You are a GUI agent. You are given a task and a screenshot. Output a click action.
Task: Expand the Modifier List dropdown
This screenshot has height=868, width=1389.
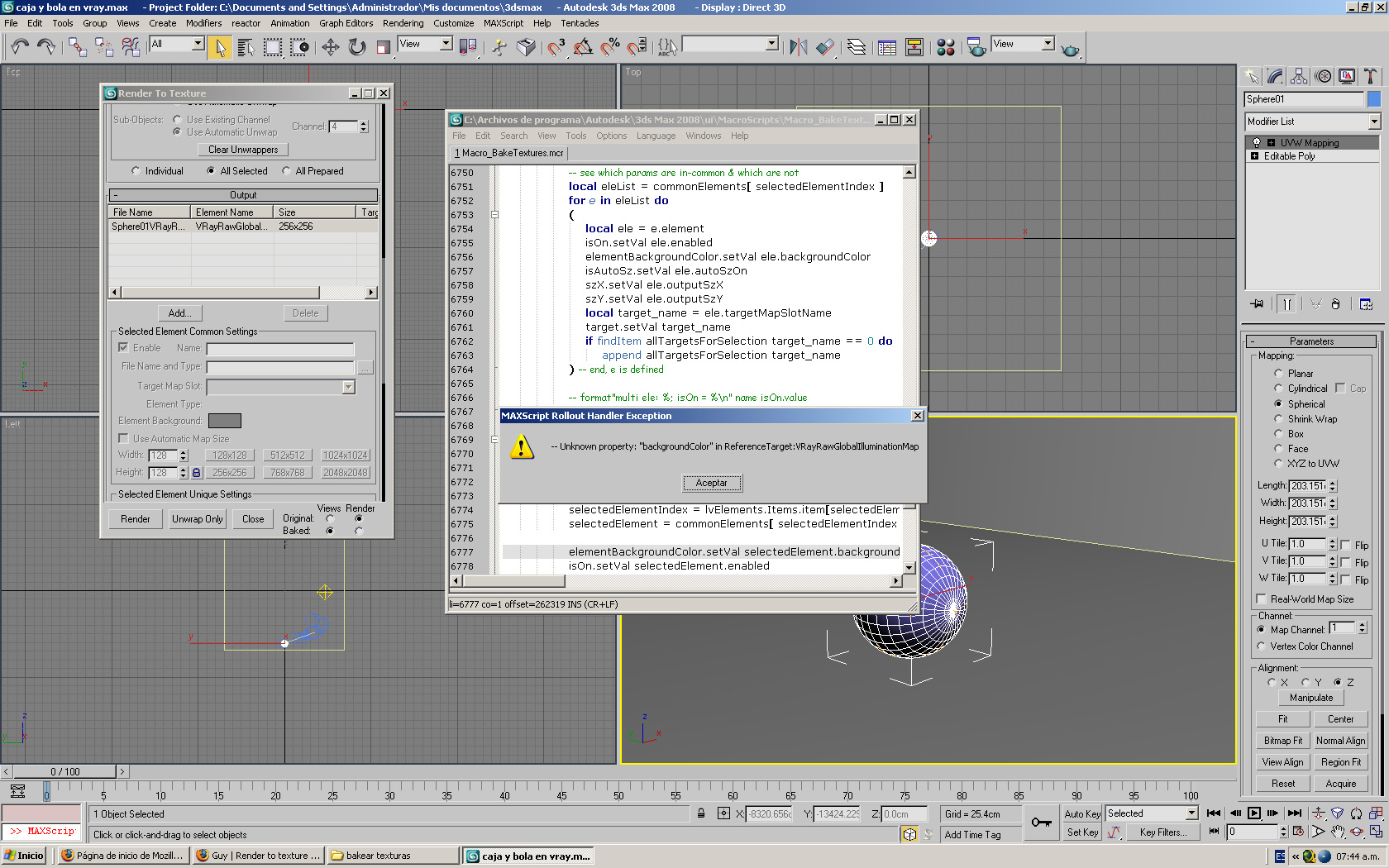tap(1374, 122)
